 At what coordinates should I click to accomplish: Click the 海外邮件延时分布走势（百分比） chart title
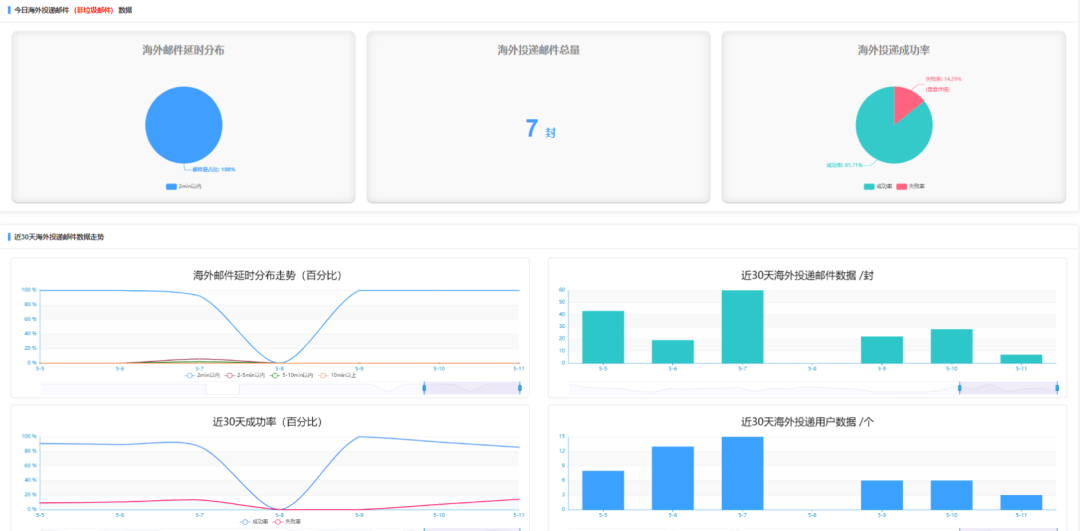[268, 275]
